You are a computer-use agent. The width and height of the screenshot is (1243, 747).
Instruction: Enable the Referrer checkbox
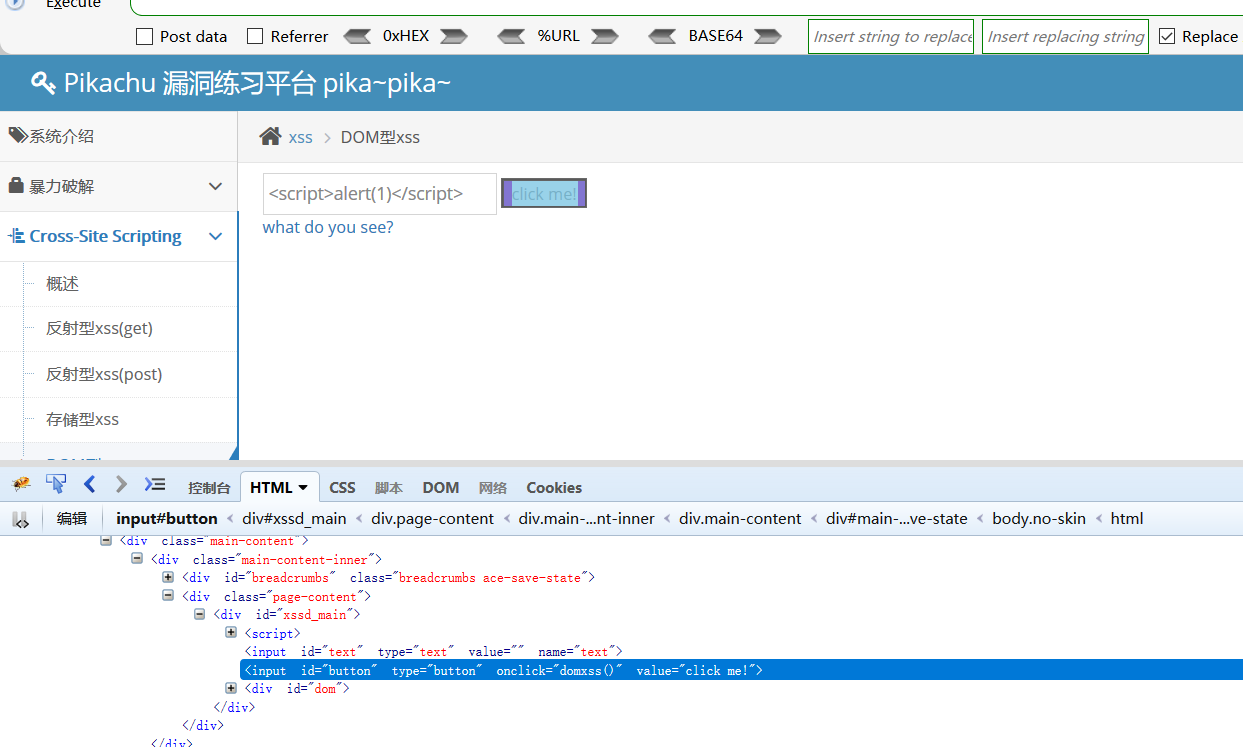(x=255, y=36)
